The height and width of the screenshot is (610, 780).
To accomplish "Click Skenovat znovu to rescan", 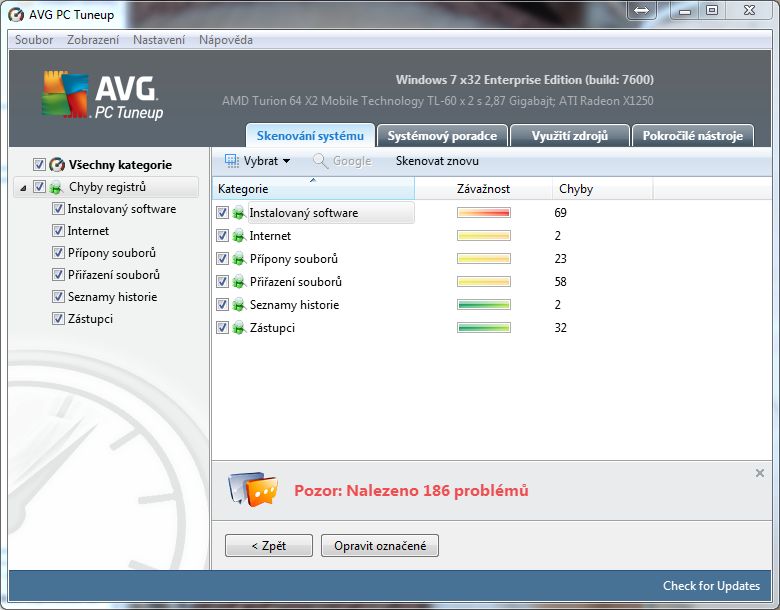I will pyautogui.click(x=437, y=161).
